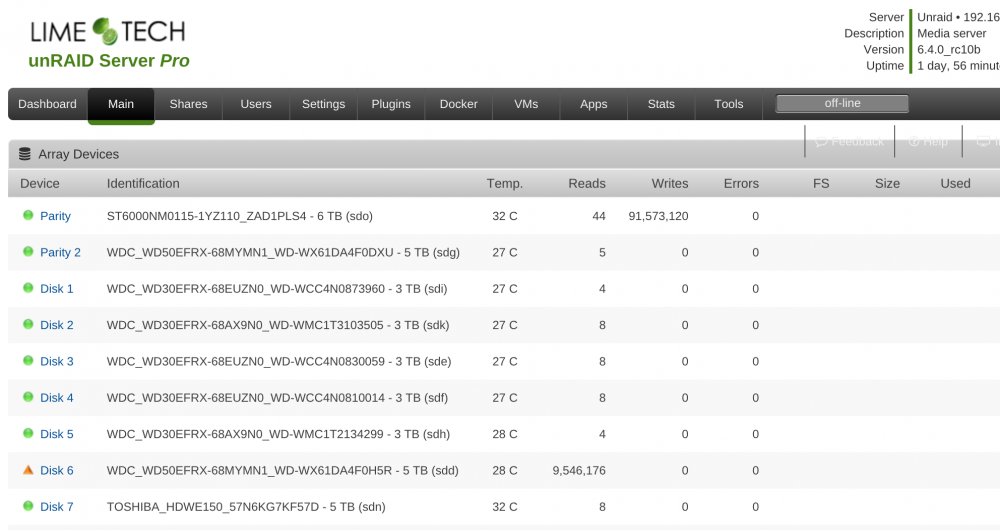This screenshot has width=1000, height=530.
Task: Click the 6.4.0_rc10b version text
Action: [949, 49]
